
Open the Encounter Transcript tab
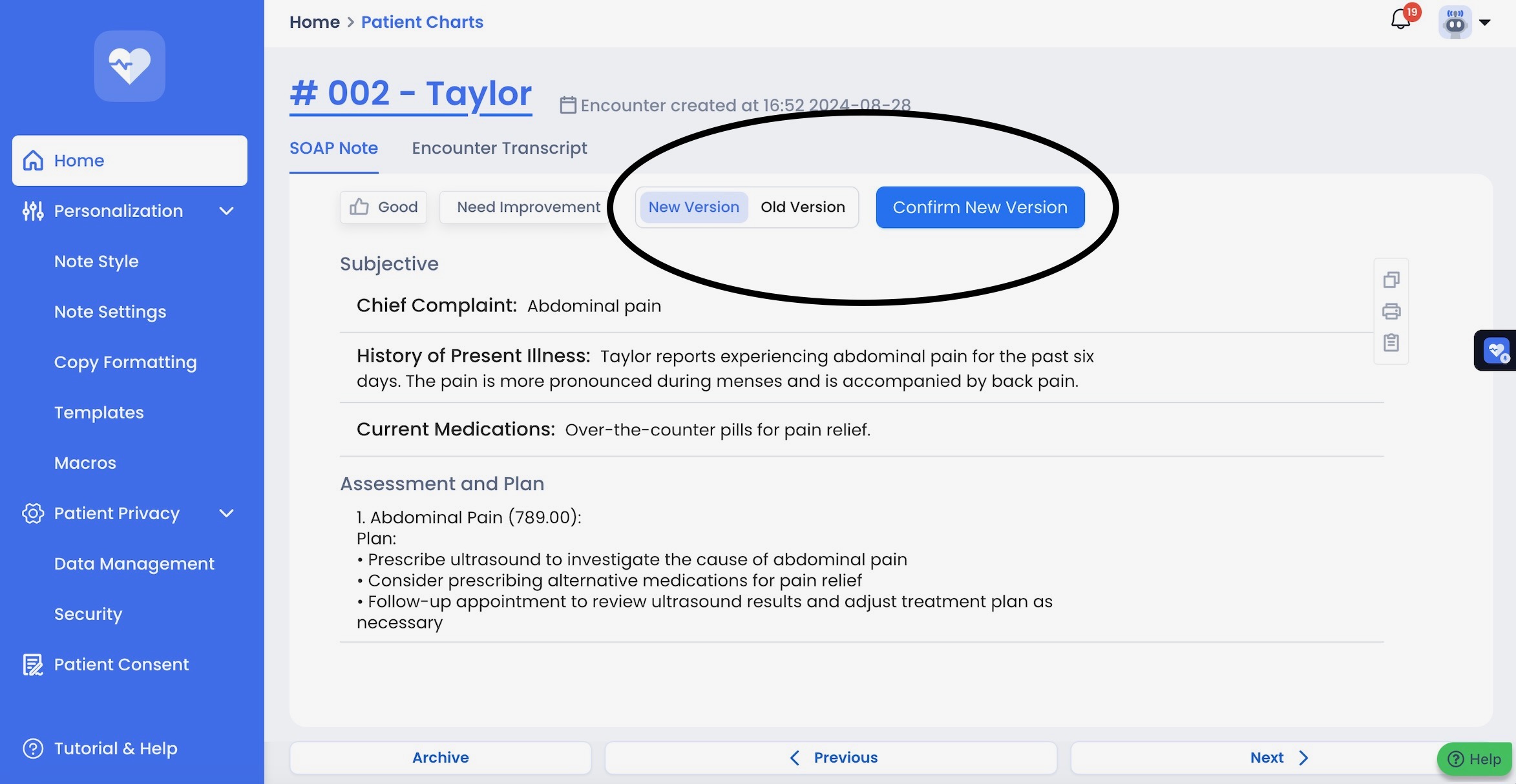tap(499, 149)
